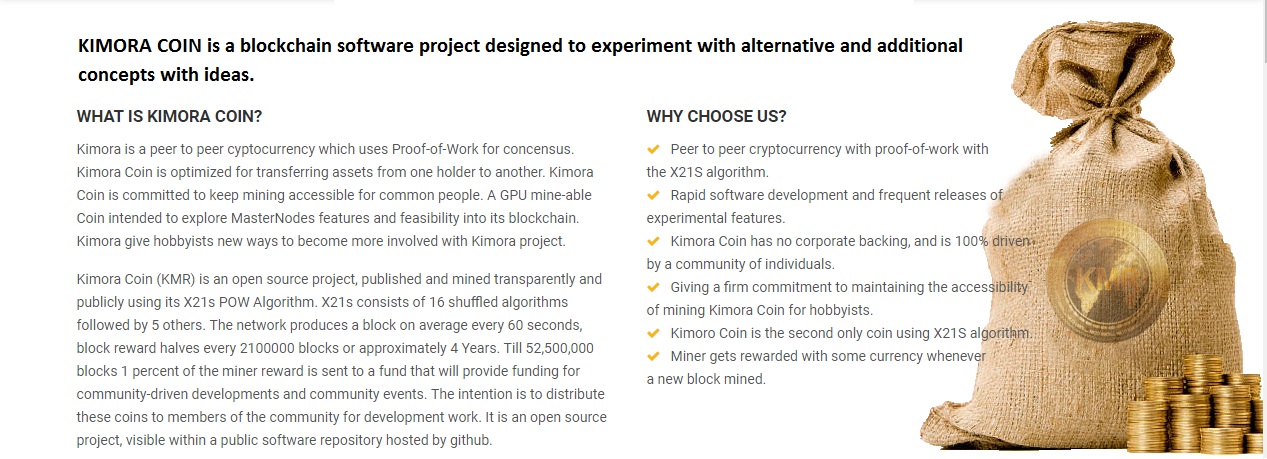This screenshot has width=1267, height=459.
Task: Click the checkmark beside 'Peer to peer cryptocurrency'
Action: (653, 149)
